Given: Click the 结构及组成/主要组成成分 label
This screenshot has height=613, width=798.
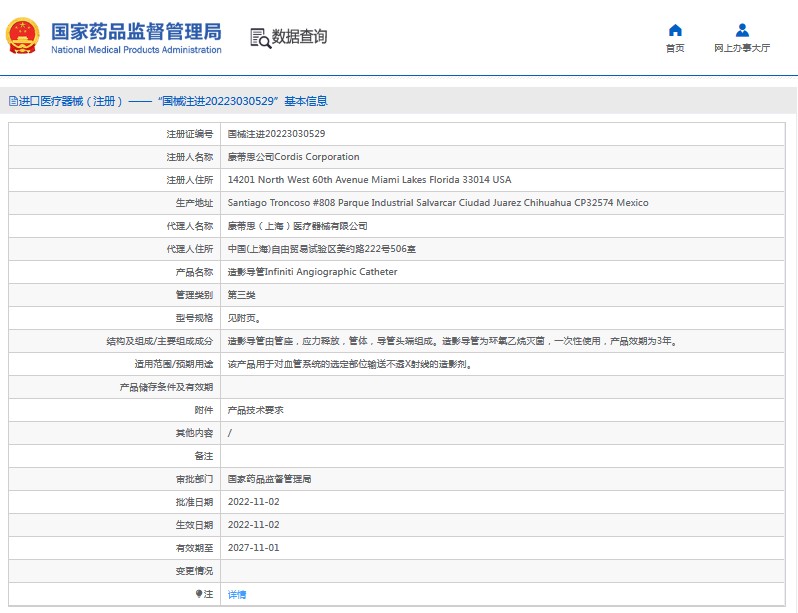Looking at the screenshot, I should point(160,341).
